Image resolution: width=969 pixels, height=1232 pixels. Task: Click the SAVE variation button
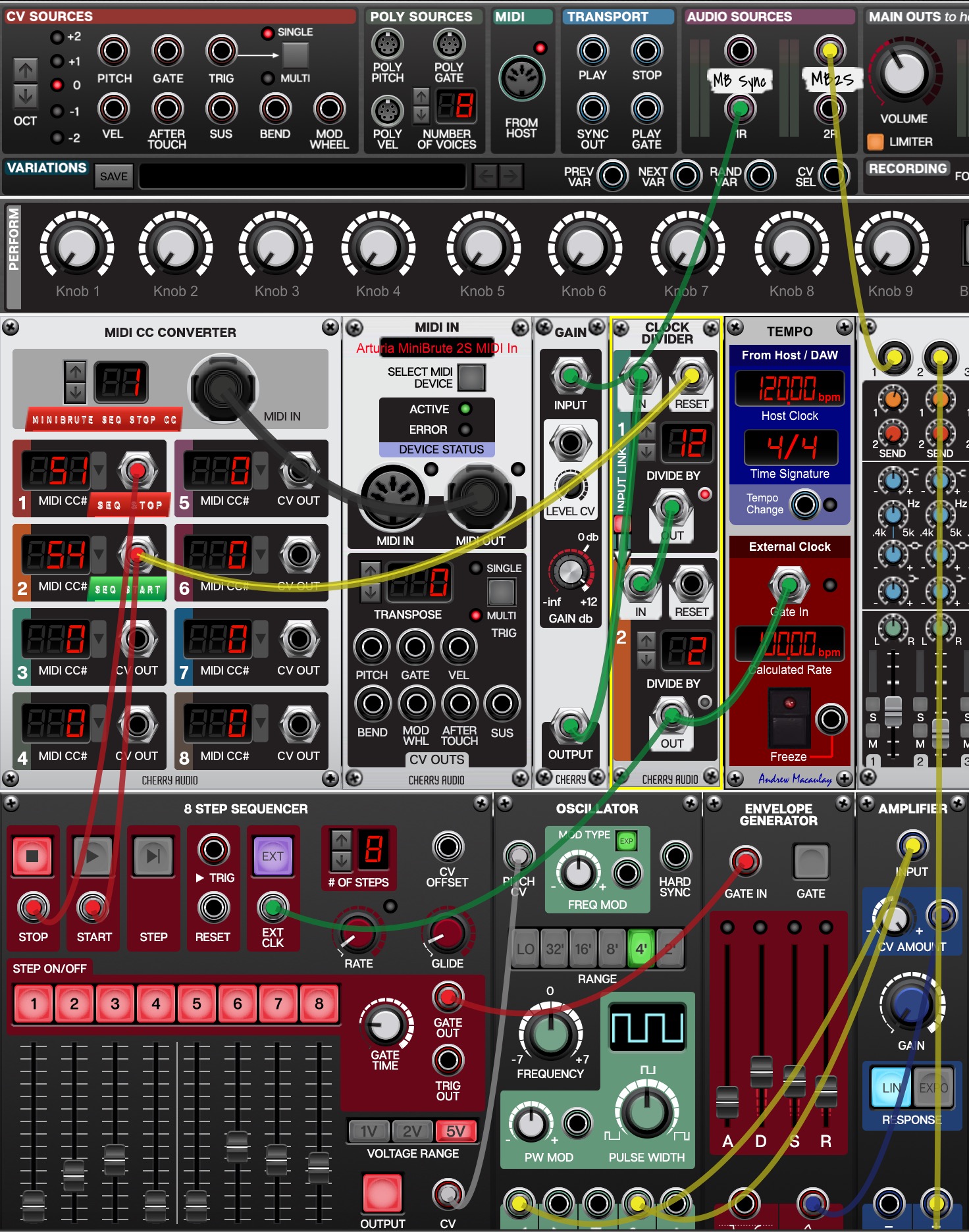point(113,176)
